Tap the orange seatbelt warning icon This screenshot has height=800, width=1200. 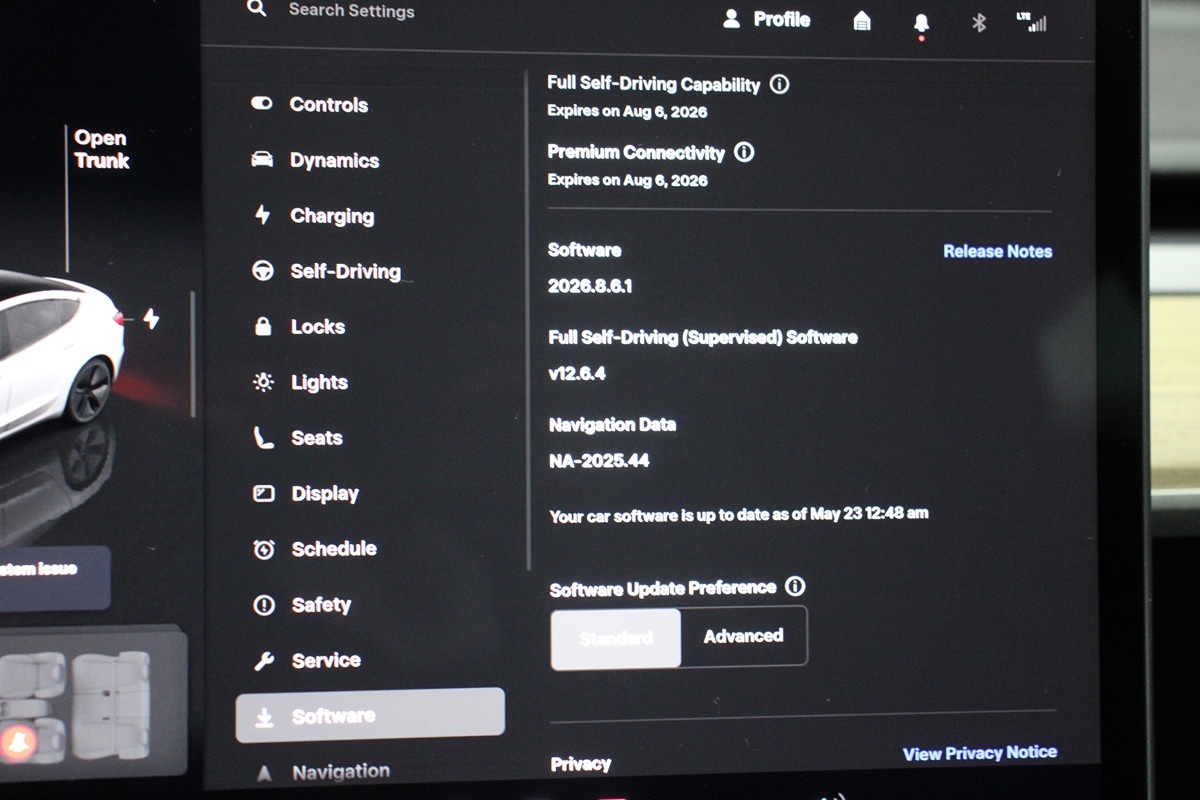pos(18,741)
